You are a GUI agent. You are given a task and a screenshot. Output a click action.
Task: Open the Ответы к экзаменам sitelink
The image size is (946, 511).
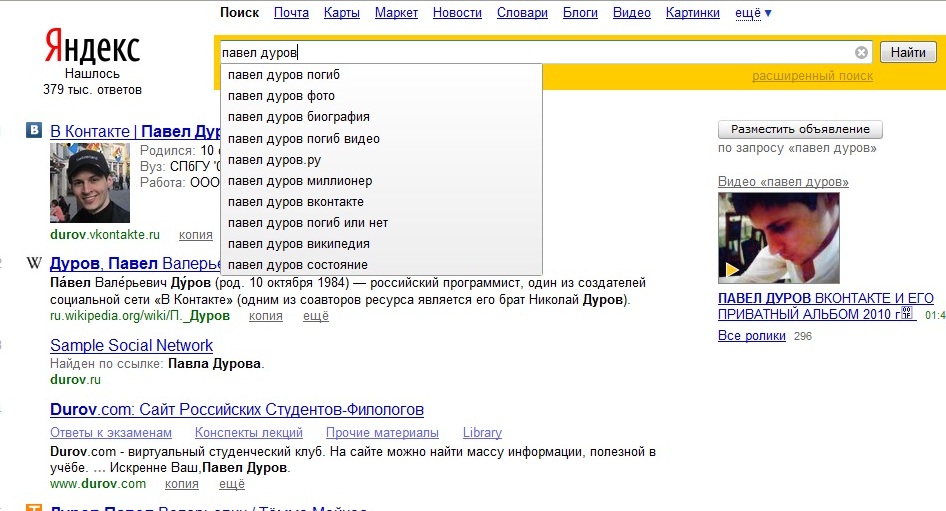[111, 433]
